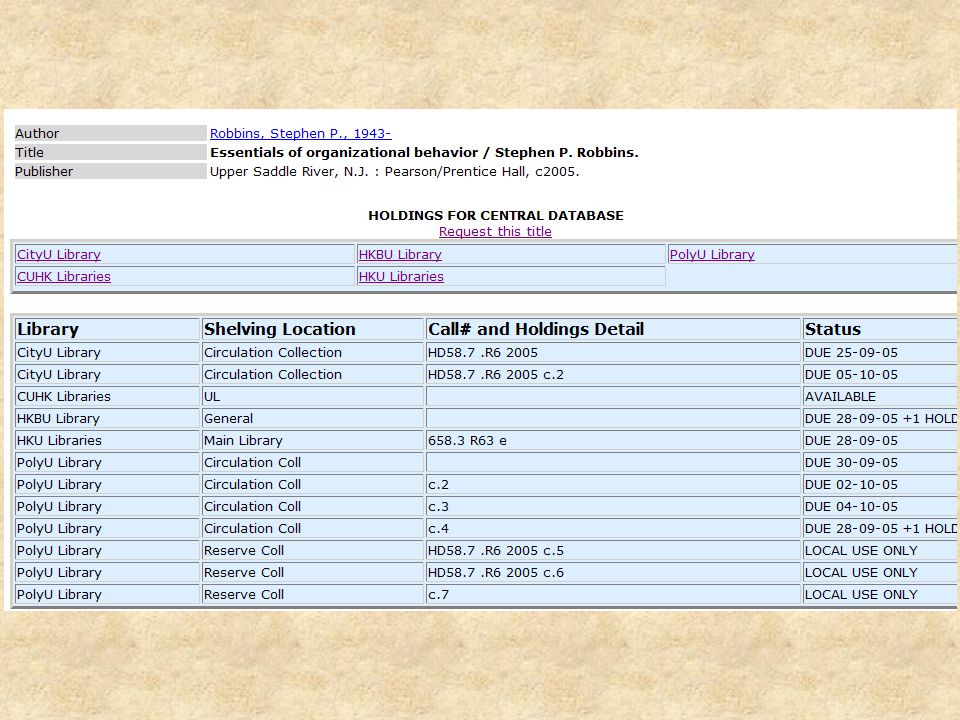Screen dimensions: 960x720
Task: Follow the CUHK Libraries holdings link
Action: [x=64, y=277]
